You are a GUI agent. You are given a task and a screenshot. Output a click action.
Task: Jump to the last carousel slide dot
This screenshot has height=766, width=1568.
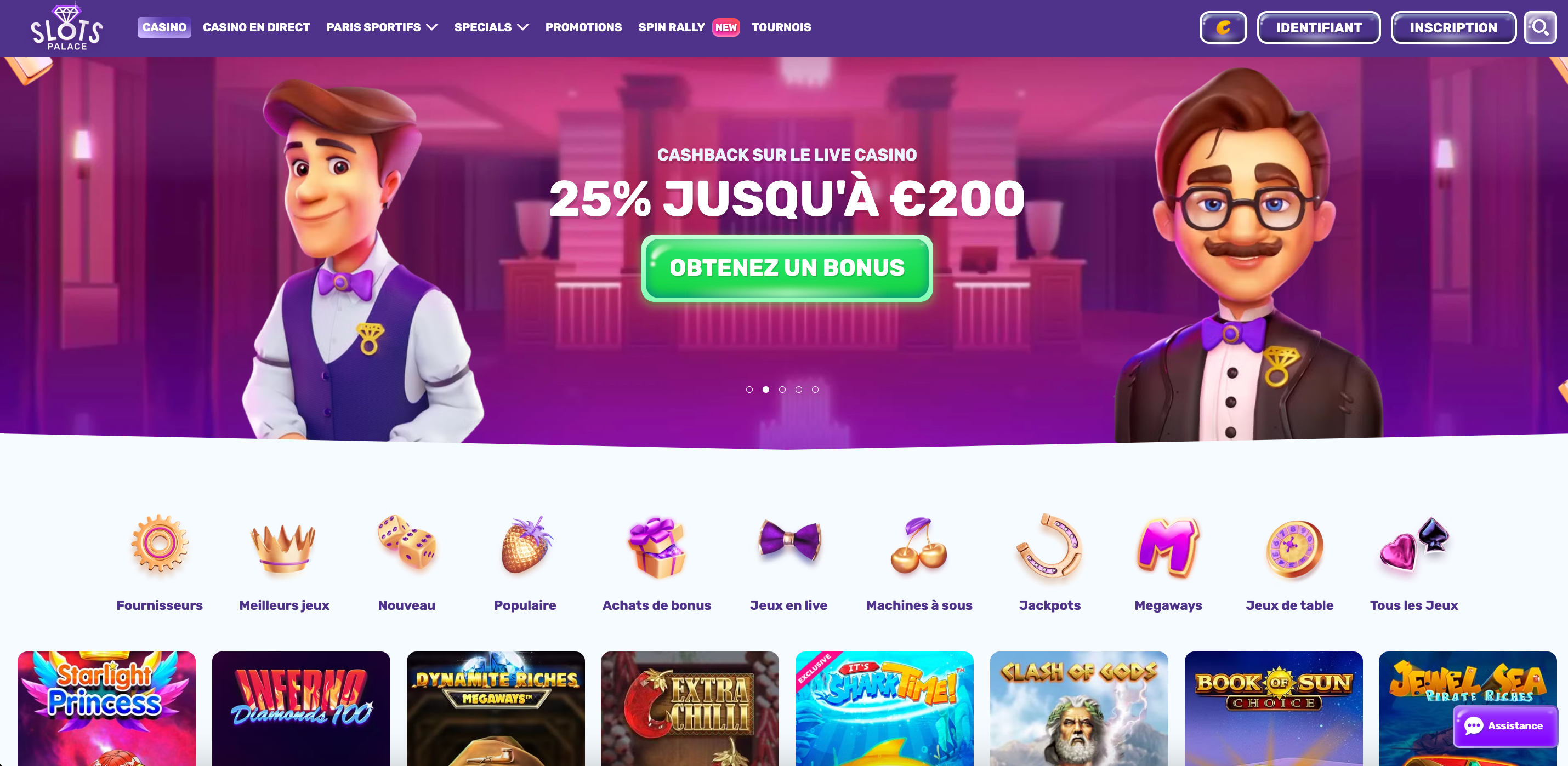pos(815,390)
